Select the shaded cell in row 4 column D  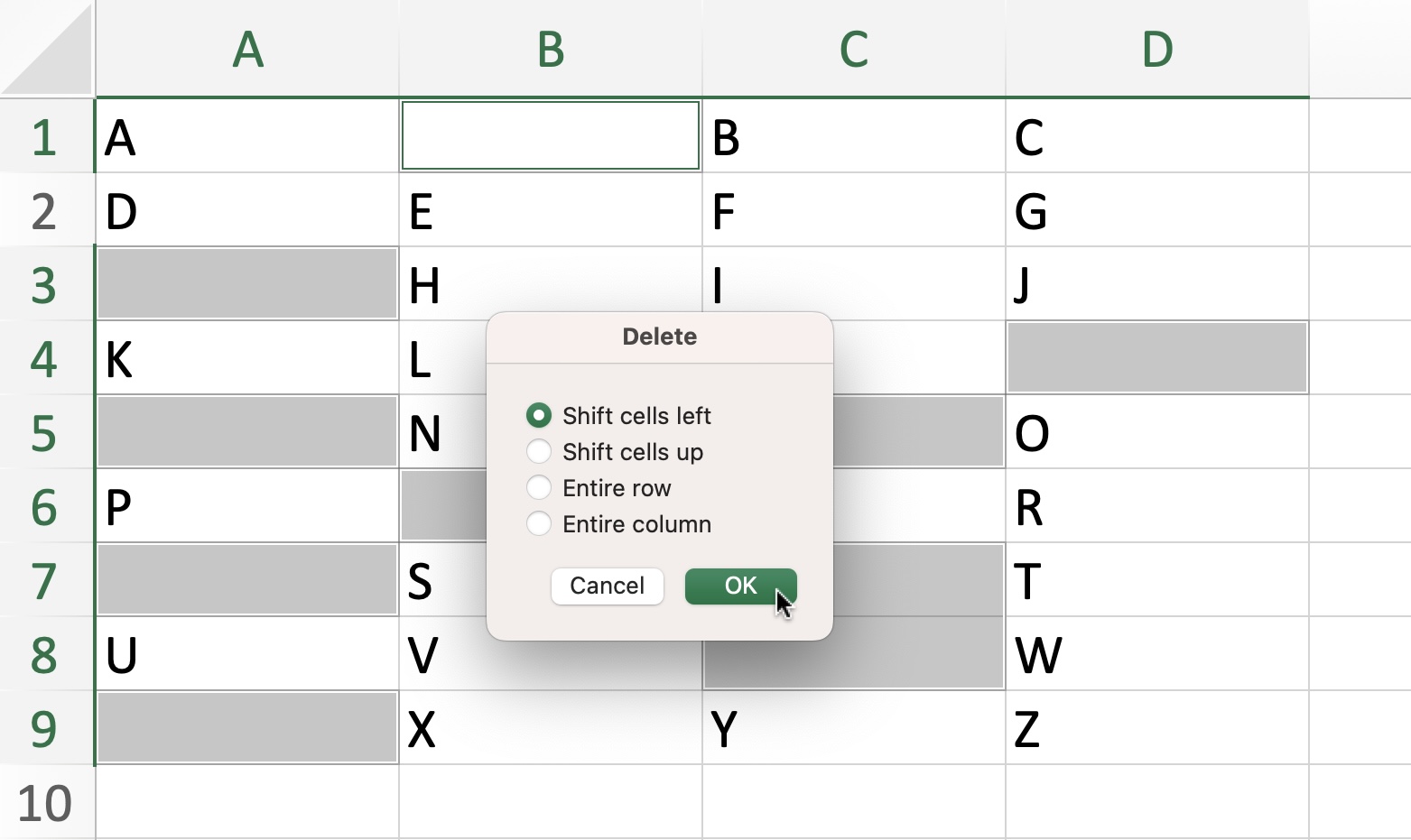tap(1156, 358)
